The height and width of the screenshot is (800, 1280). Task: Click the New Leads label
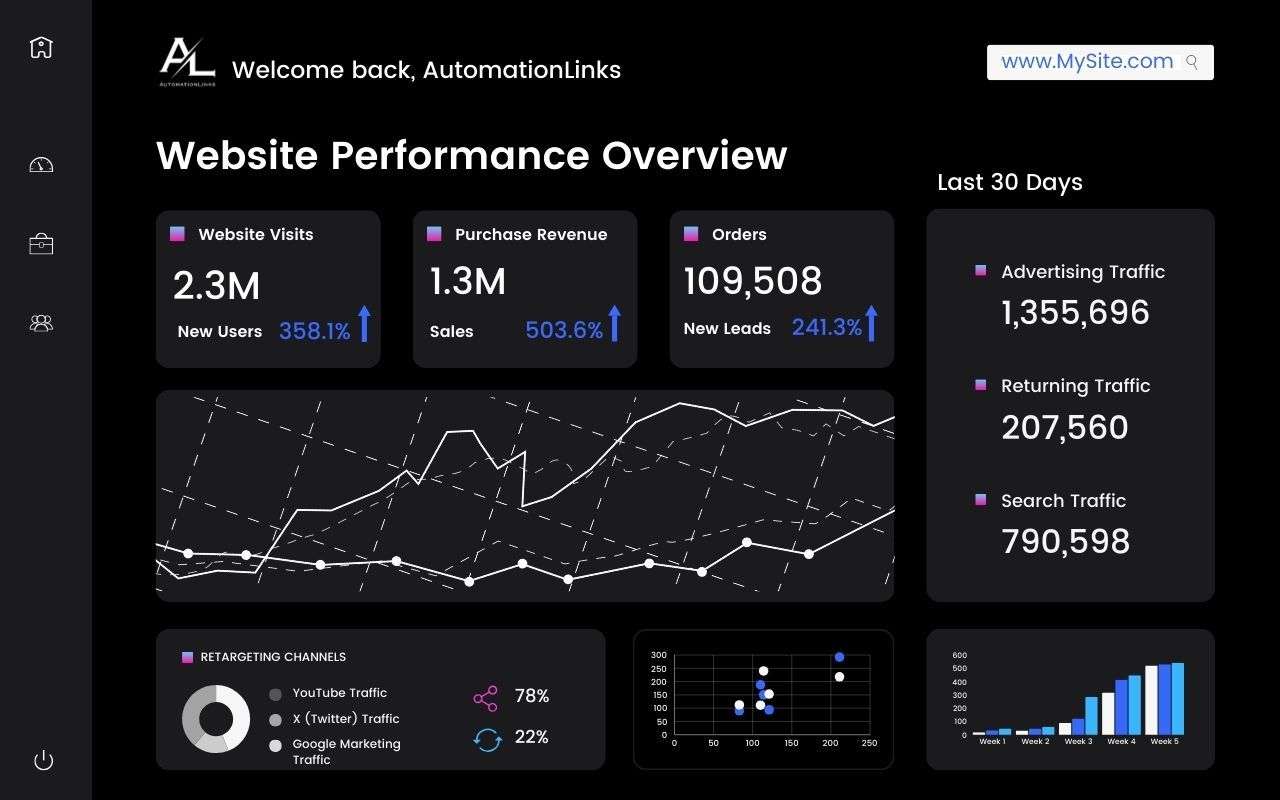727,328
